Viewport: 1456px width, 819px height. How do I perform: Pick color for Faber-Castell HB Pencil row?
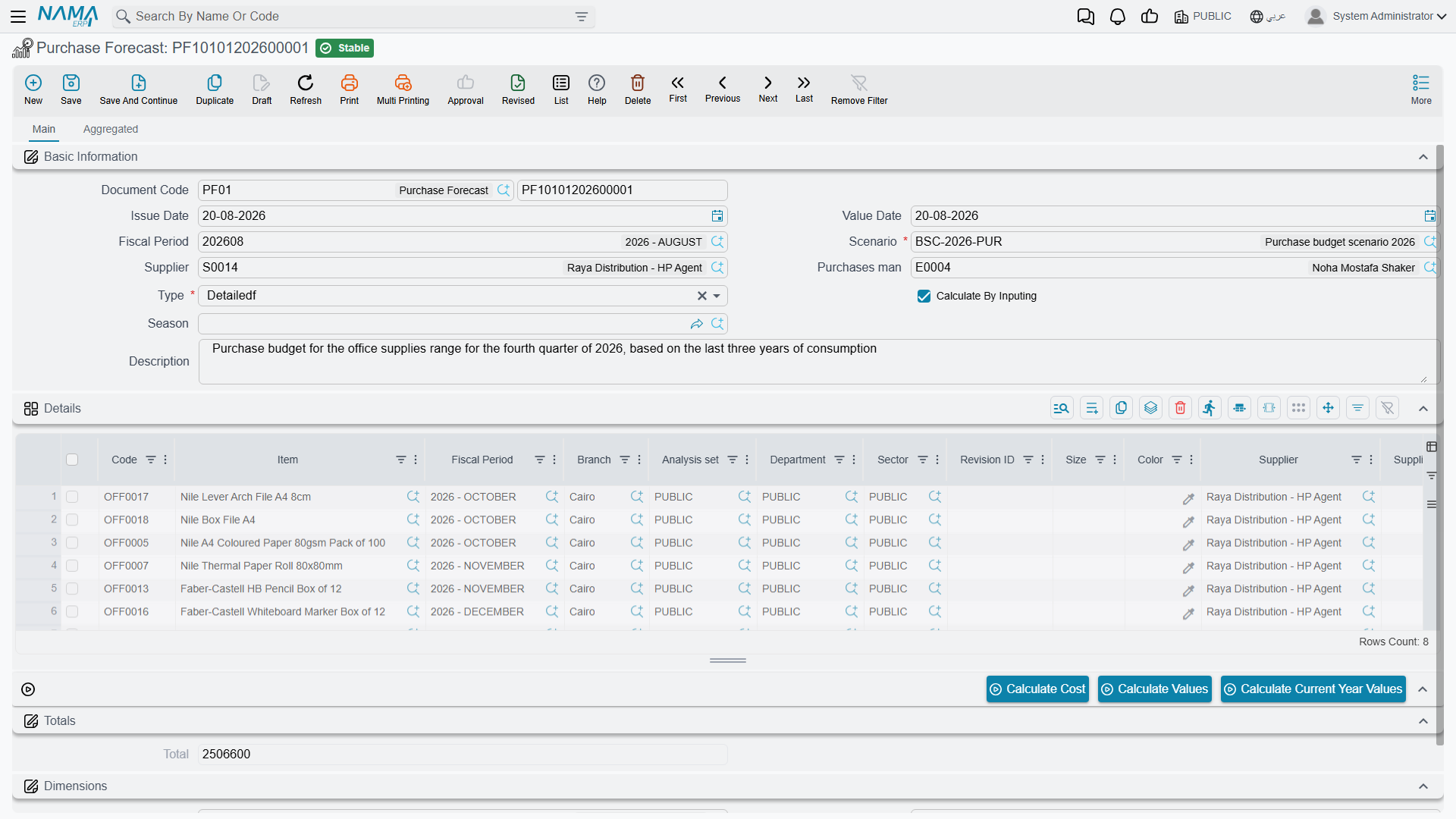pyautogui.click(x=1188, y=590)
